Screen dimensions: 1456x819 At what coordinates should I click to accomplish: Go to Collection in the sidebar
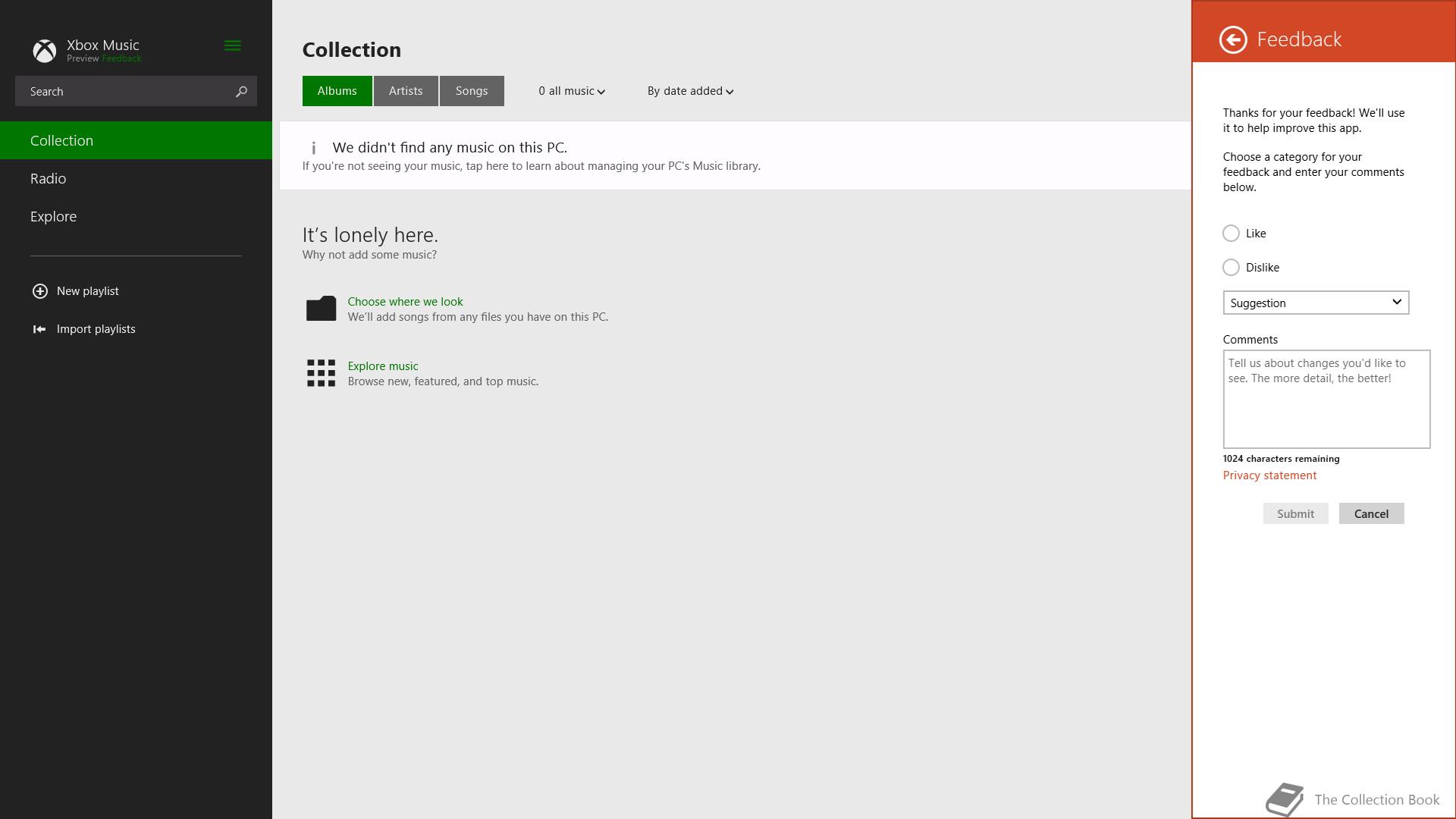pyautogui.click(x=136, y=140)
